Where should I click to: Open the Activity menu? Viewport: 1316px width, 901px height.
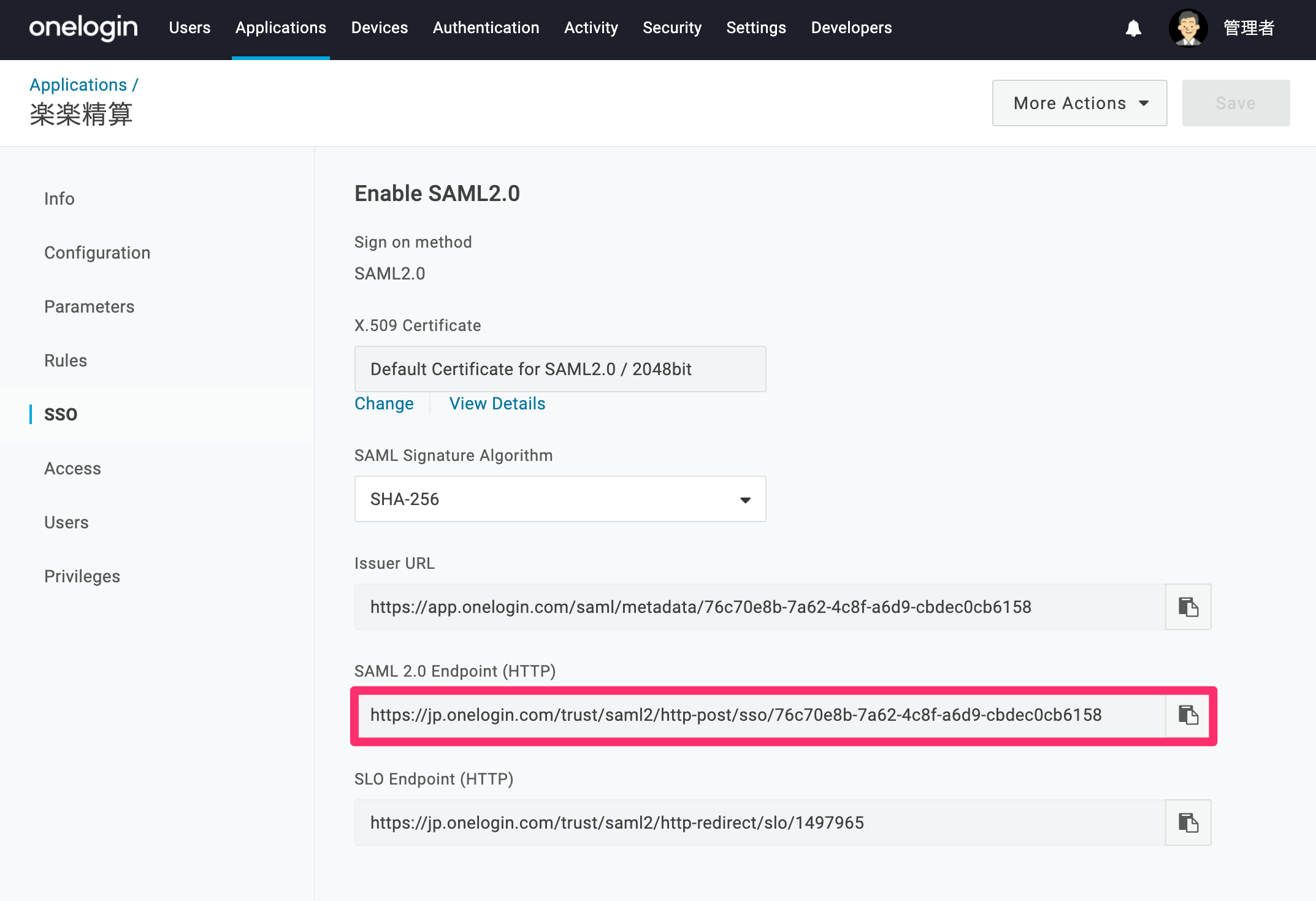point(591,28)
